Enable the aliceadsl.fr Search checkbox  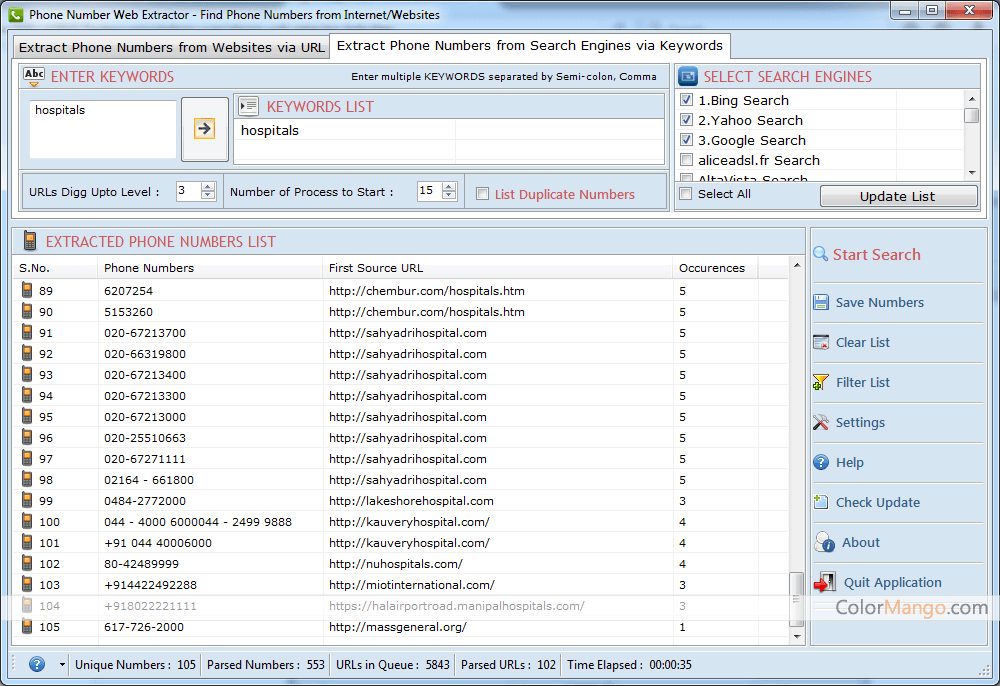click(686, 160)
